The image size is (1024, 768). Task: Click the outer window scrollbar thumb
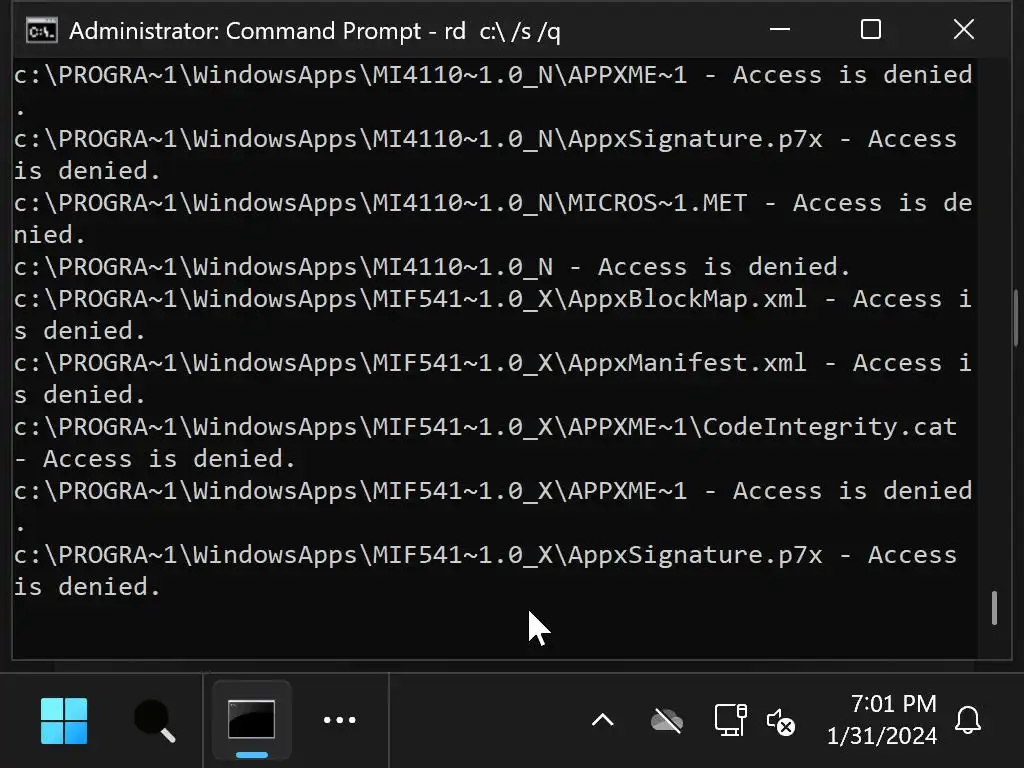click(x=1017, y=320)
